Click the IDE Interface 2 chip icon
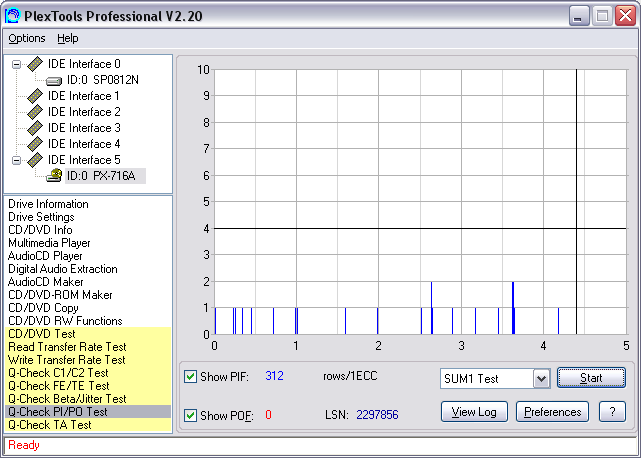641x458 pixels. tap(35, 112)
